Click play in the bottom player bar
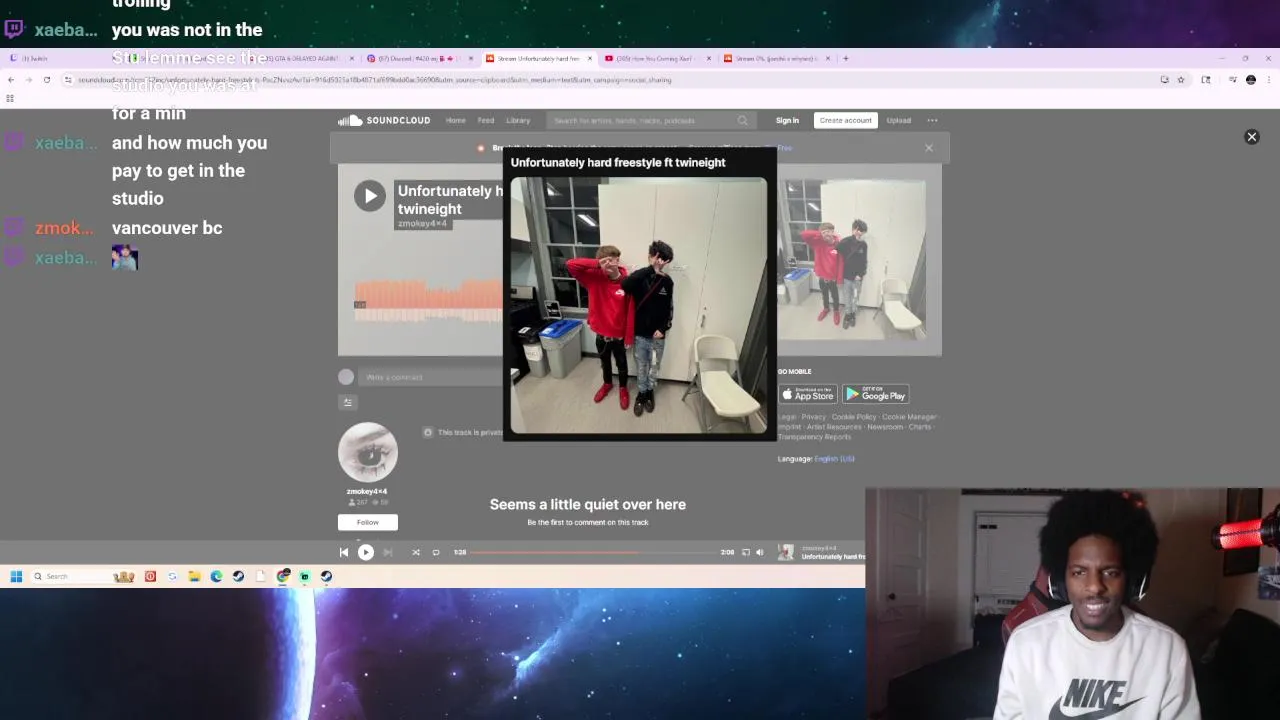The width and height of the screenshot is (1280, 720). click(366, 552)
